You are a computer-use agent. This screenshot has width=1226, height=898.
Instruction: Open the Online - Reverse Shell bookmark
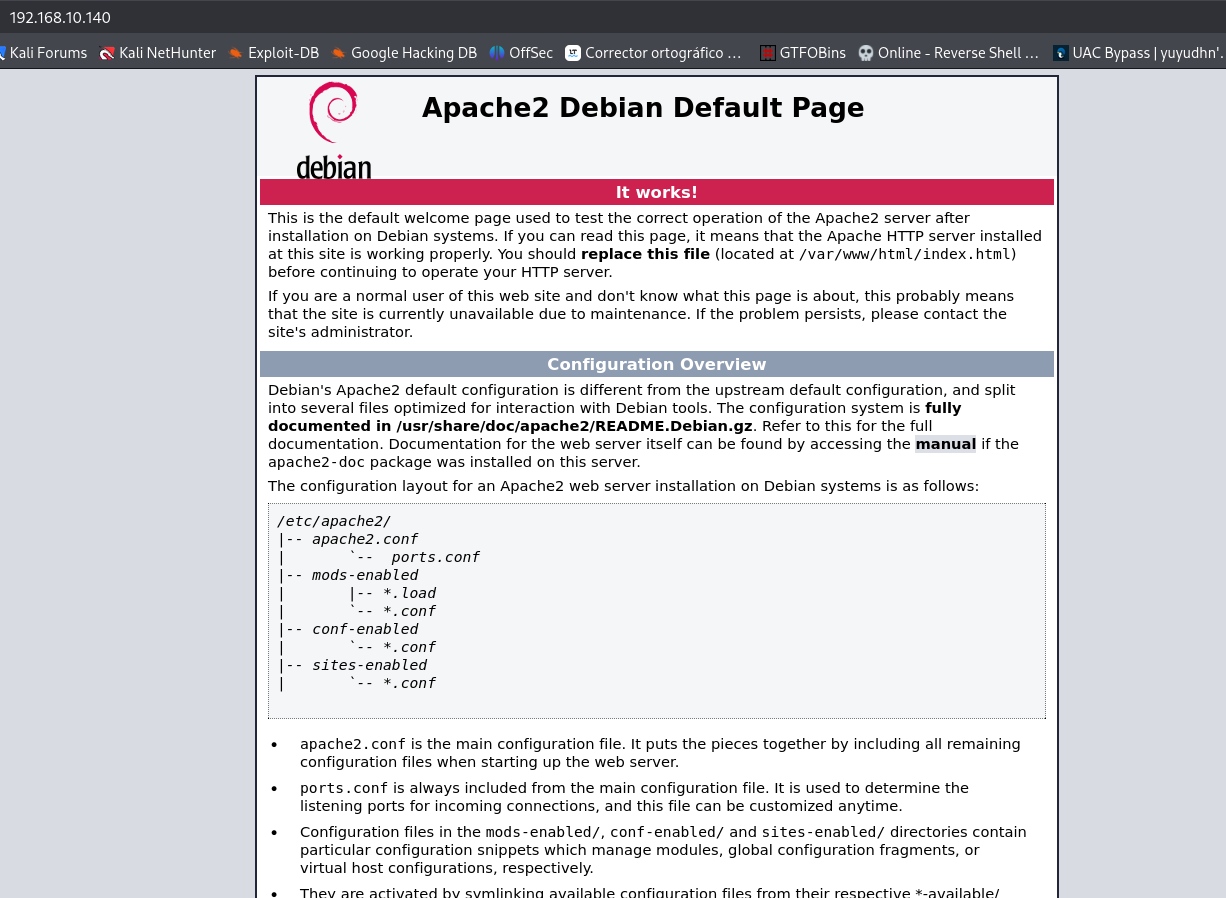tap(949, 53)
